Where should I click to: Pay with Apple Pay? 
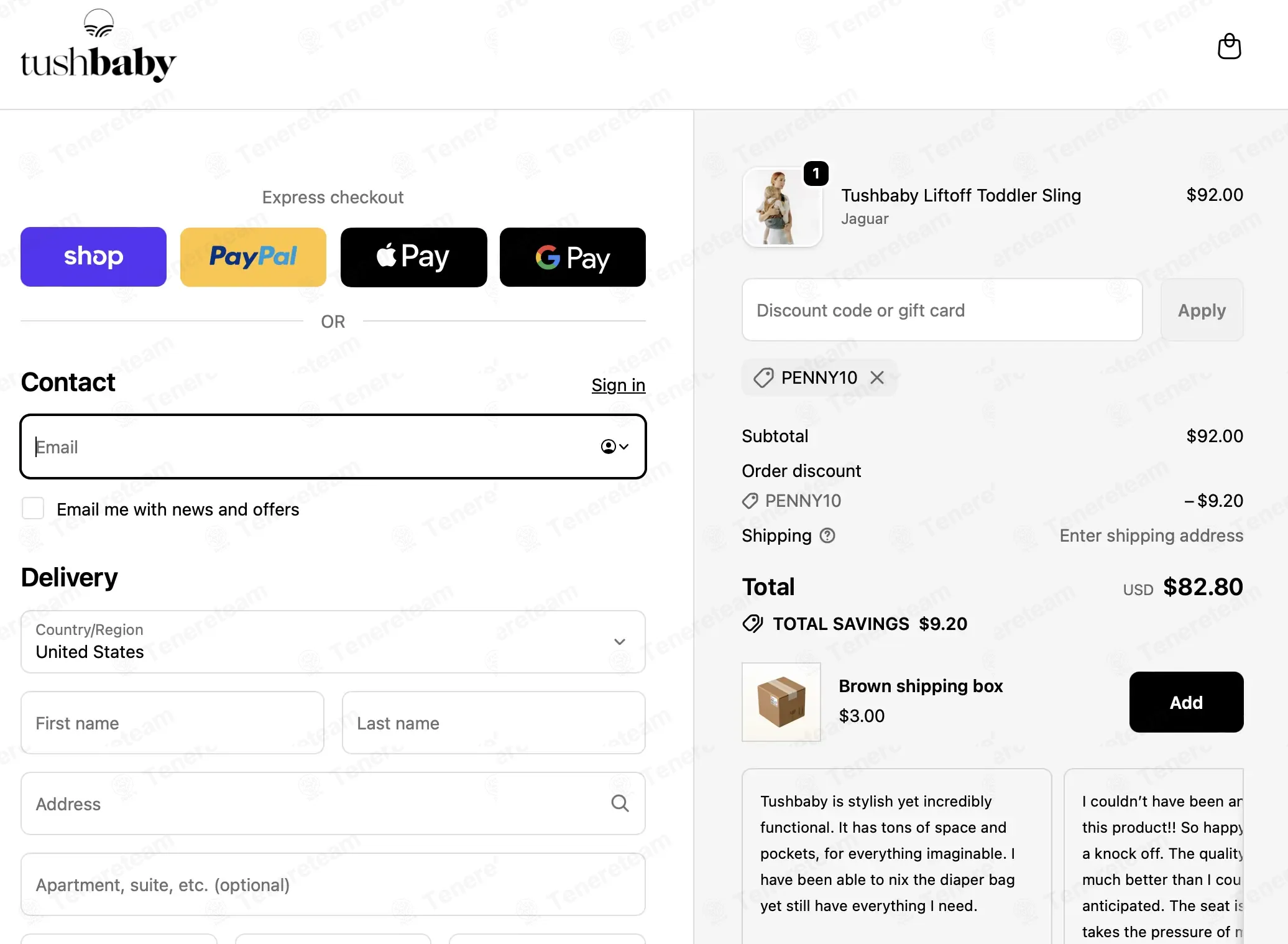[x=413, y=257]
